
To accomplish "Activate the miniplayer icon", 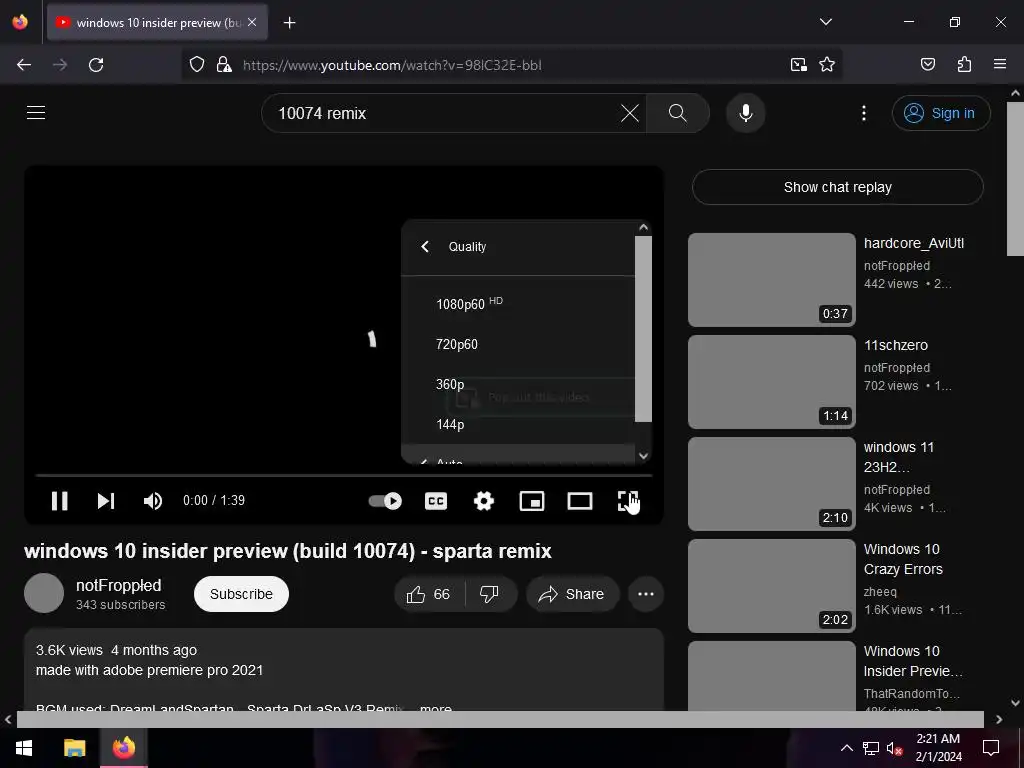I will [532, 501].
